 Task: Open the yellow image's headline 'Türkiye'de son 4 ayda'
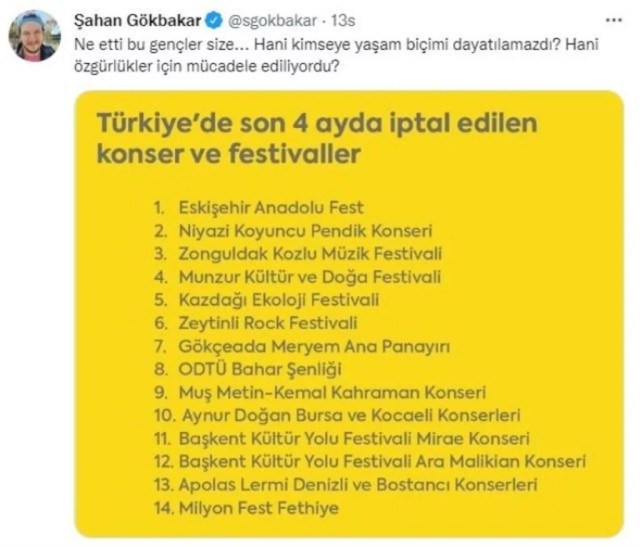click(x=317, y=138)
